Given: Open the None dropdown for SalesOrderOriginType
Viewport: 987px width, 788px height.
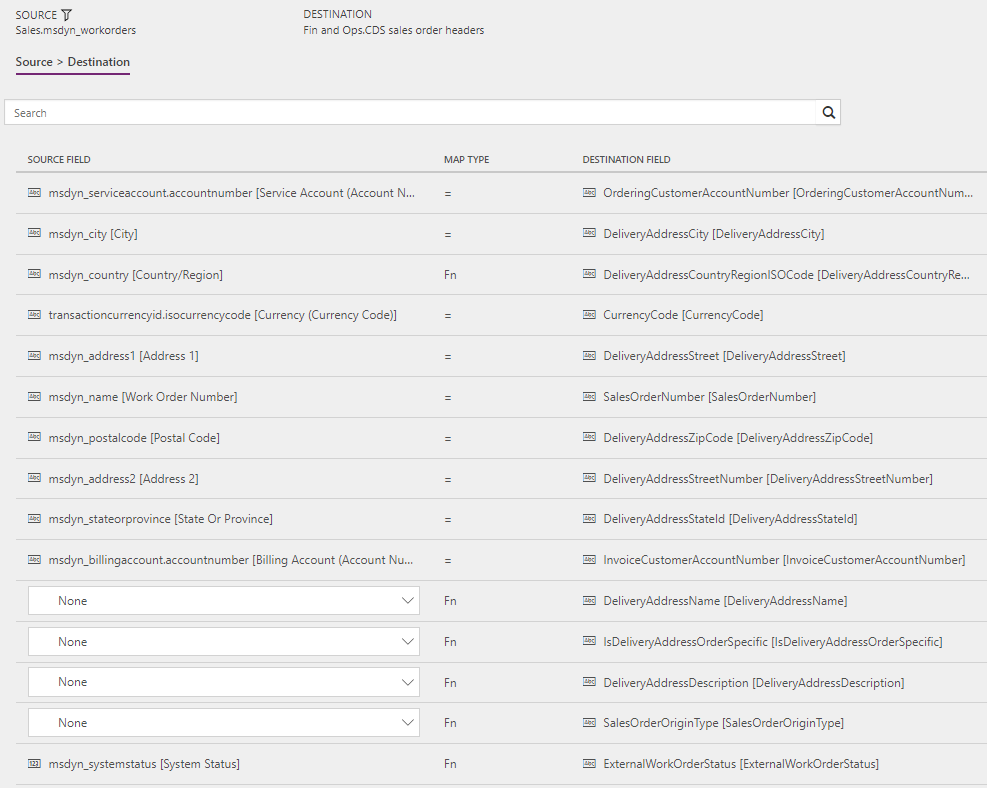Looking at the screenshot, I should [x=223, y=723].
